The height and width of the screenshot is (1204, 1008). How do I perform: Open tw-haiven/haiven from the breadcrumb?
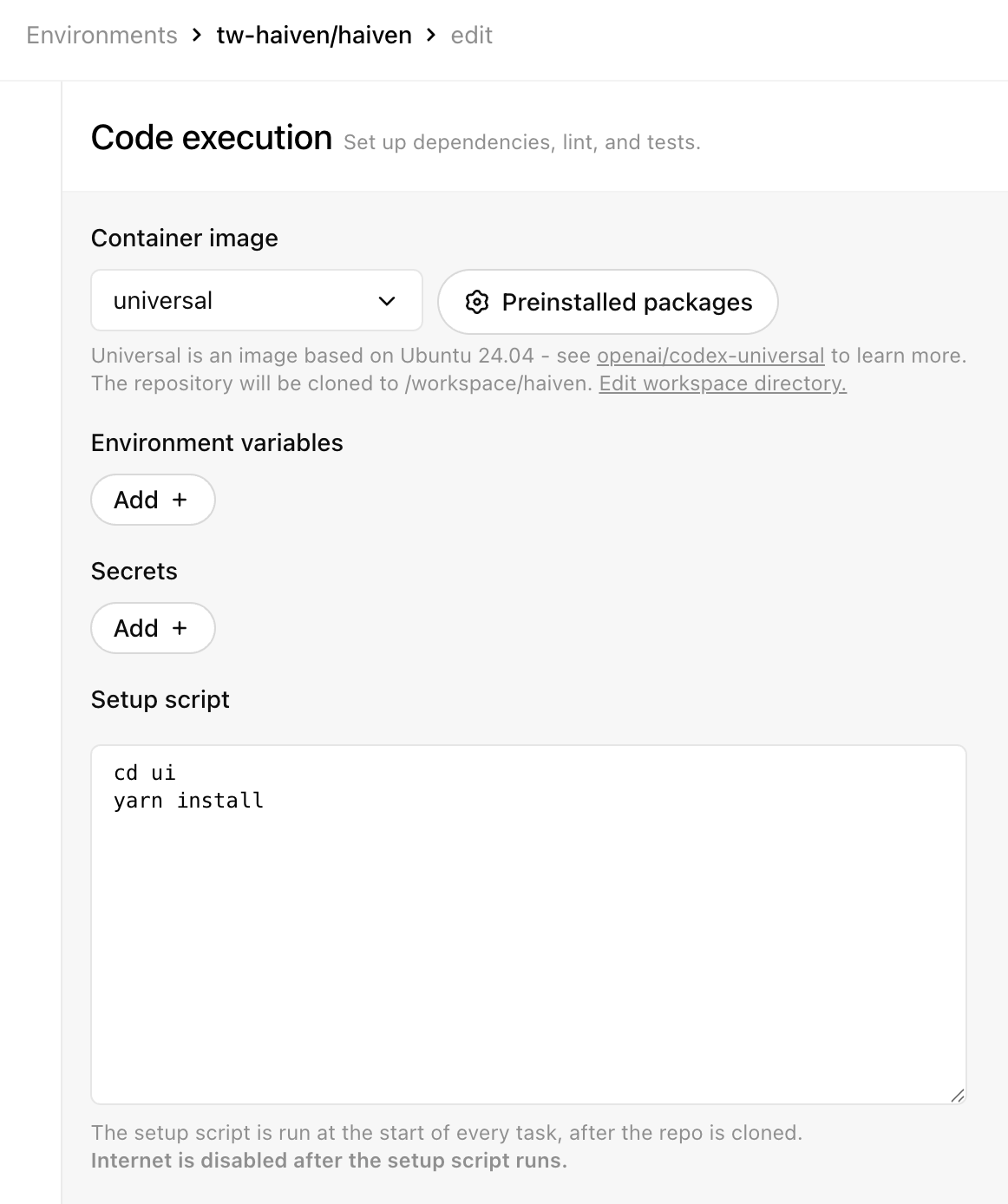click(314, 35)
